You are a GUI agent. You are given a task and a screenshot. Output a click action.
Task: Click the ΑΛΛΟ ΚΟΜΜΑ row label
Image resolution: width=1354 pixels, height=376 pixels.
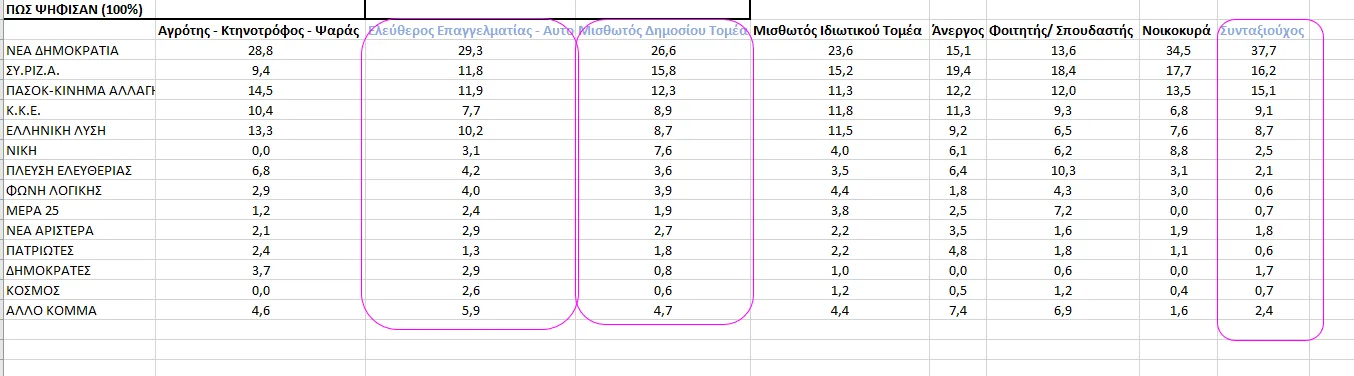pos(78,310)
